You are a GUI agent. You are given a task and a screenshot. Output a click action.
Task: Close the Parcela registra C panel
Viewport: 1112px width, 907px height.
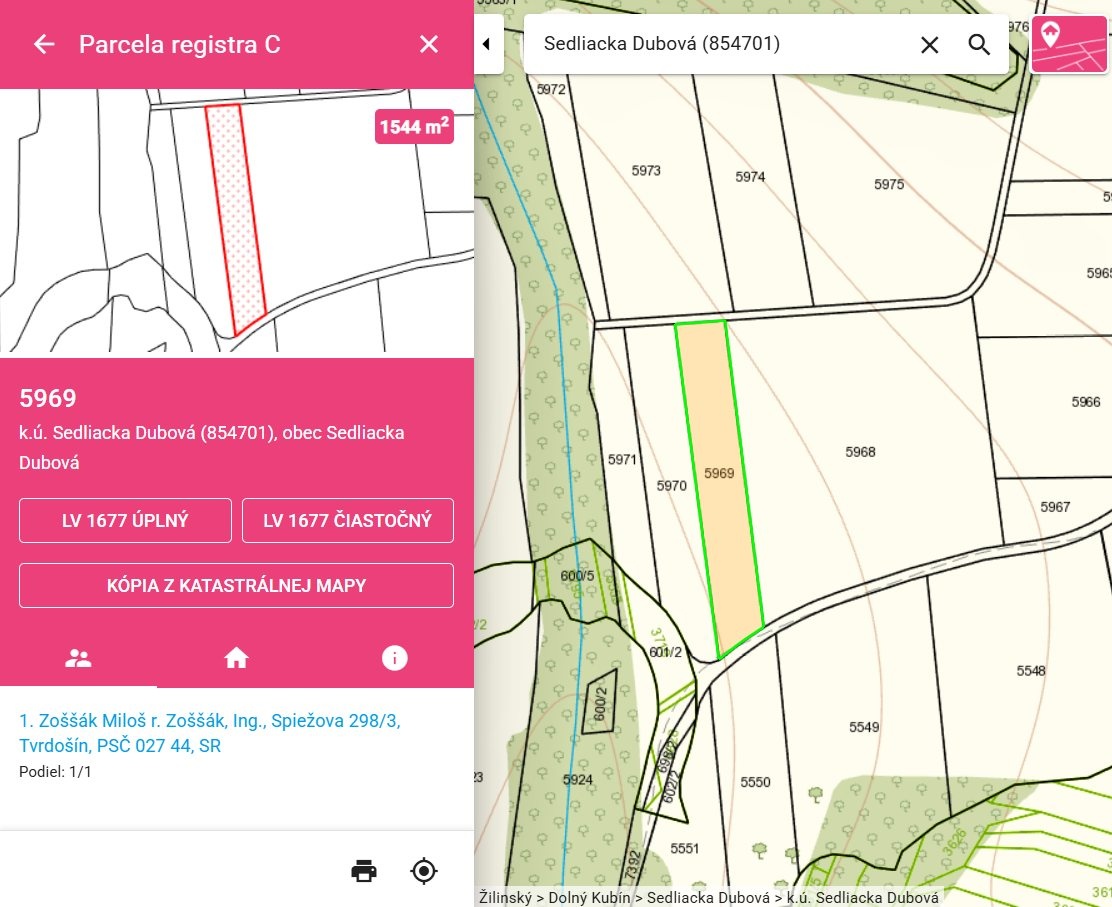click(429, 44)
